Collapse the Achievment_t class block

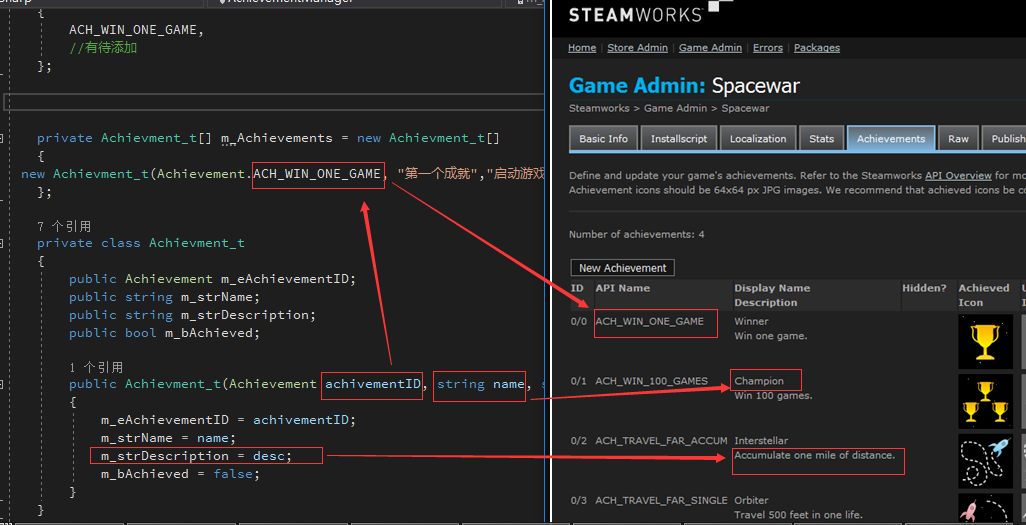[1, 243]
